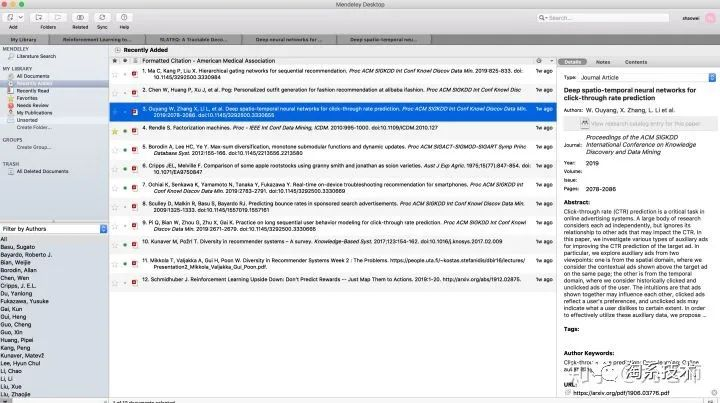The height and width of the screenshot is (403, 720).
Task: Open the Type Journal Article dropdown
Action: [647, 78]
